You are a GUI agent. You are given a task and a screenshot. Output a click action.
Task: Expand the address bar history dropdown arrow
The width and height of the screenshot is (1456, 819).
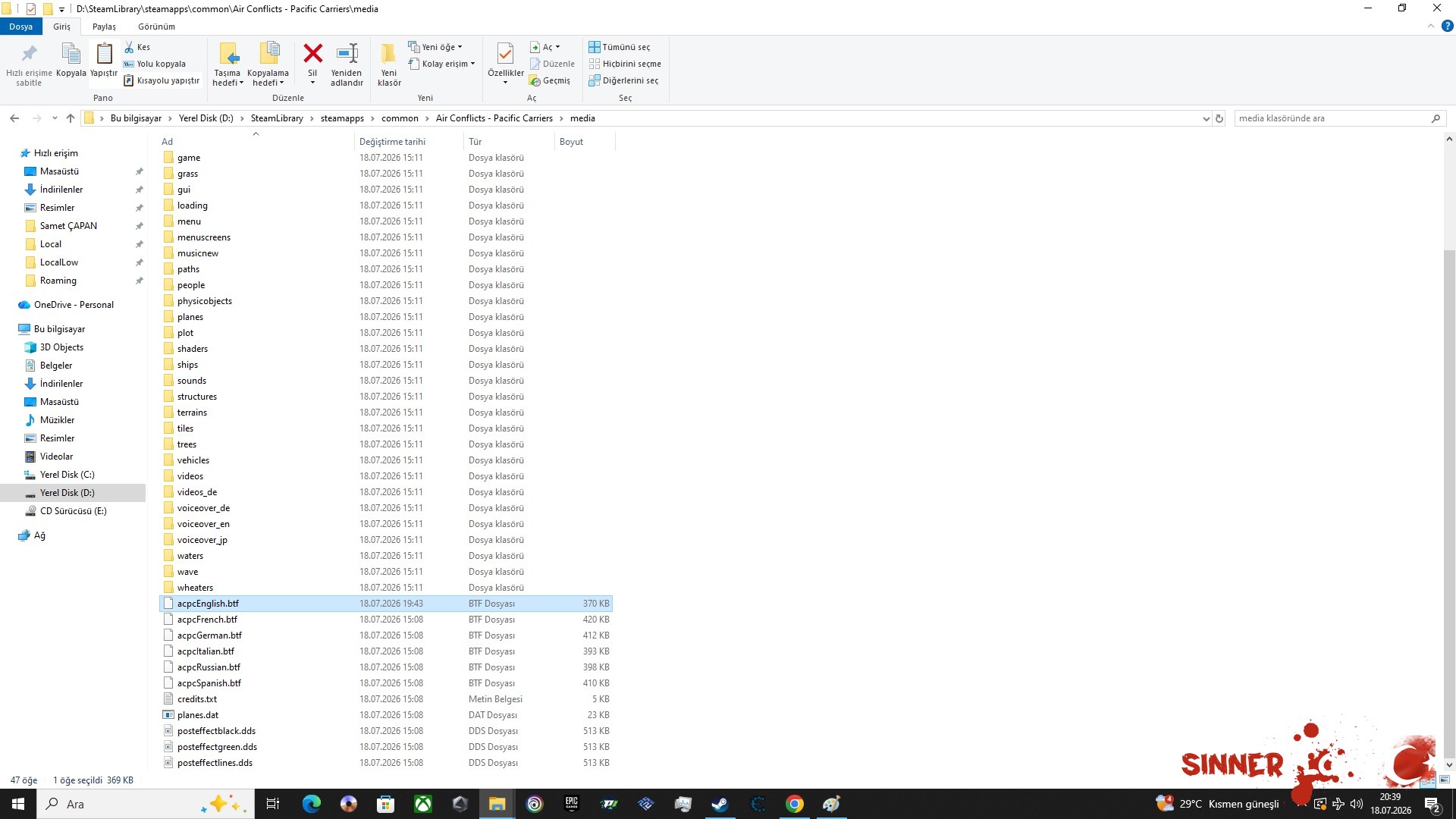(1206, 118)
